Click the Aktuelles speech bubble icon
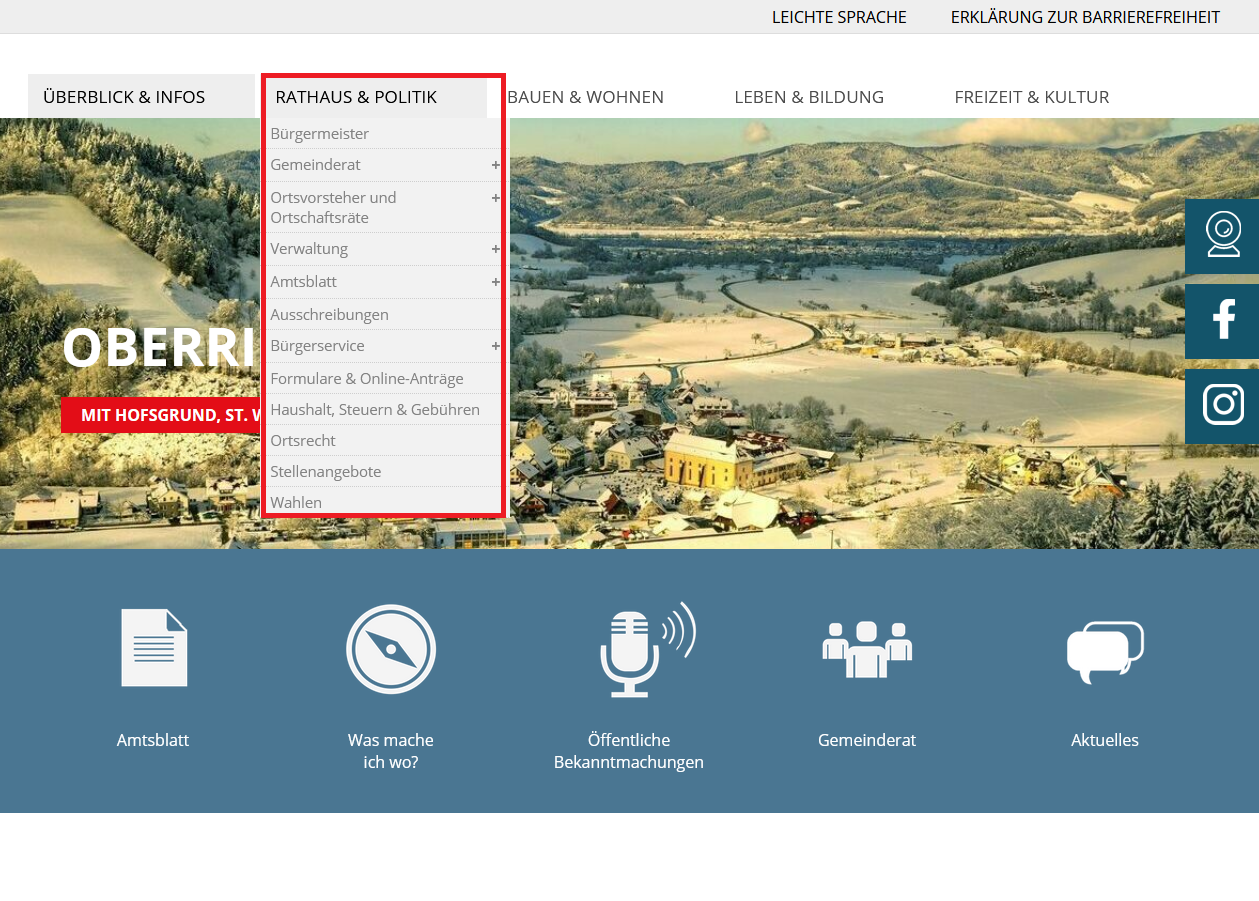The height and width of the screenshot is (901, 1259). [1105, 651]
